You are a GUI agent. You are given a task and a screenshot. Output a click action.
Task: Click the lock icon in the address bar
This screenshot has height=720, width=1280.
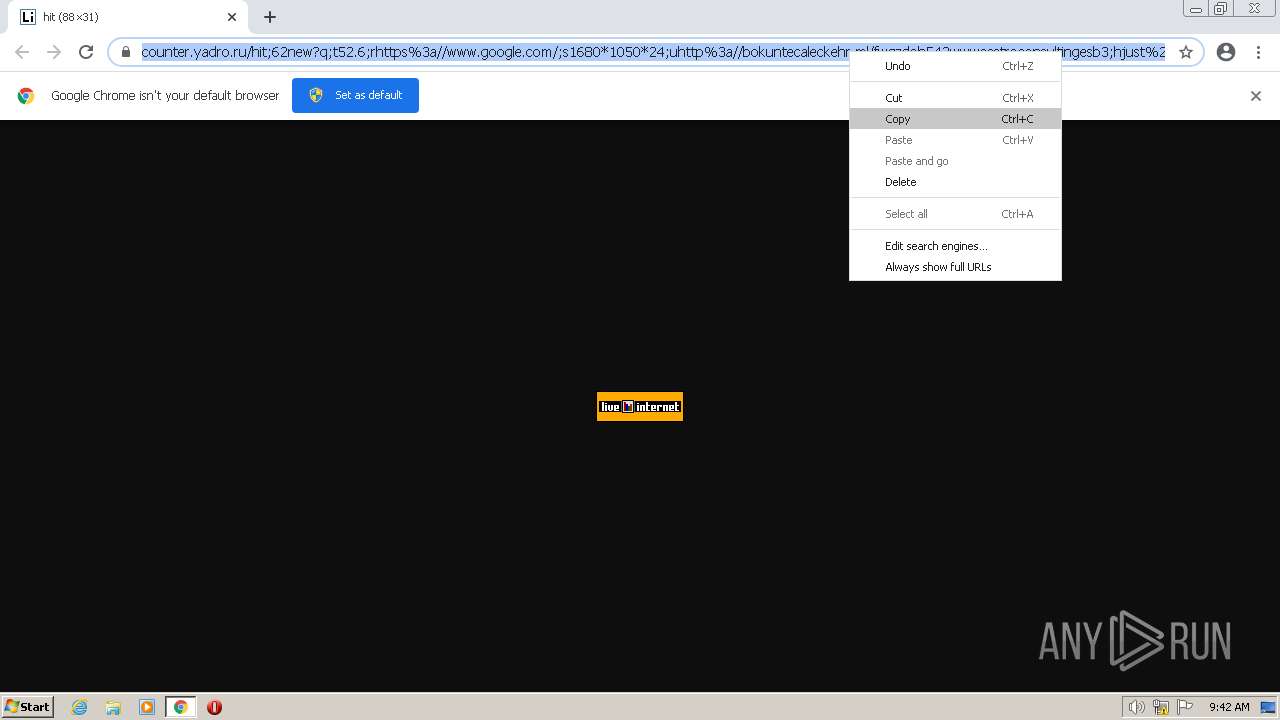point(126,52)
